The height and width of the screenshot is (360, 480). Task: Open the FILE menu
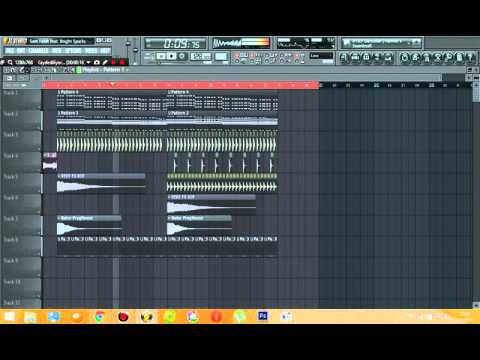pos(10,51)
